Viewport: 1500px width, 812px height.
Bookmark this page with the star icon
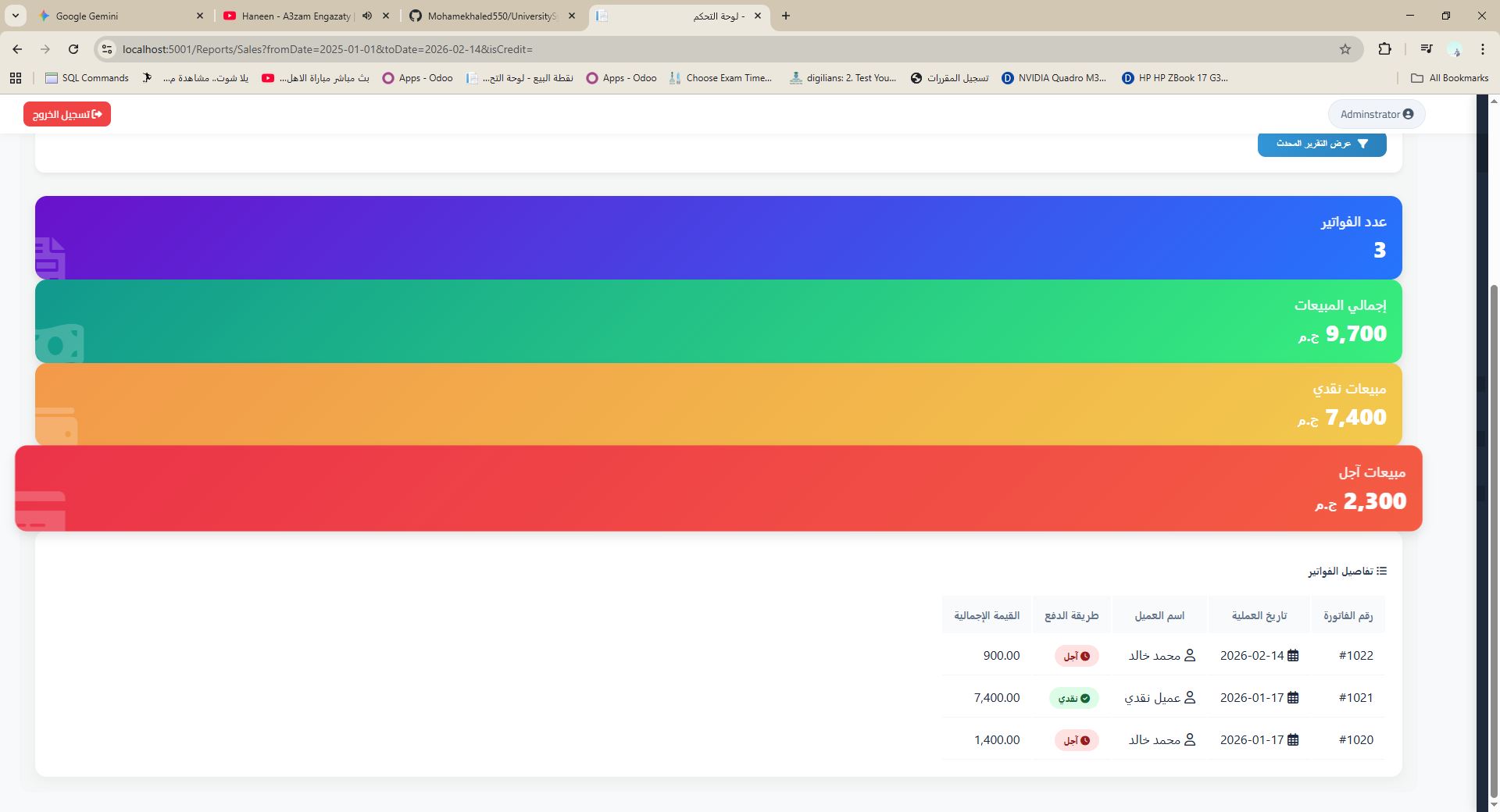click(1345, 49)
